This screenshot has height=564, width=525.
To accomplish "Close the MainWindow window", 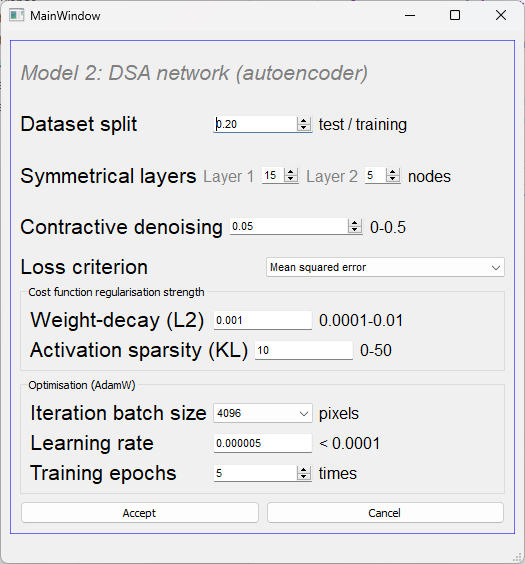I will pyautogui.click(x=501, y=15).
